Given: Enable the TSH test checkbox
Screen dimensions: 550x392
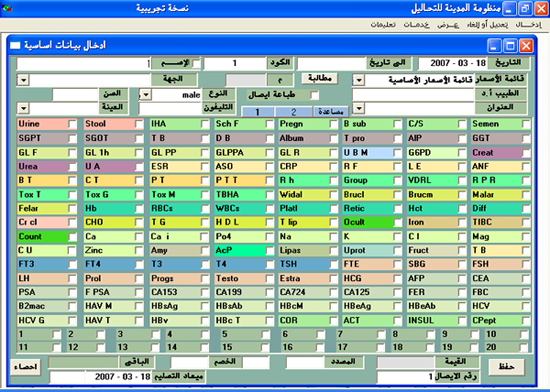Looking at the screenshot, I should (x=334, y=264).
